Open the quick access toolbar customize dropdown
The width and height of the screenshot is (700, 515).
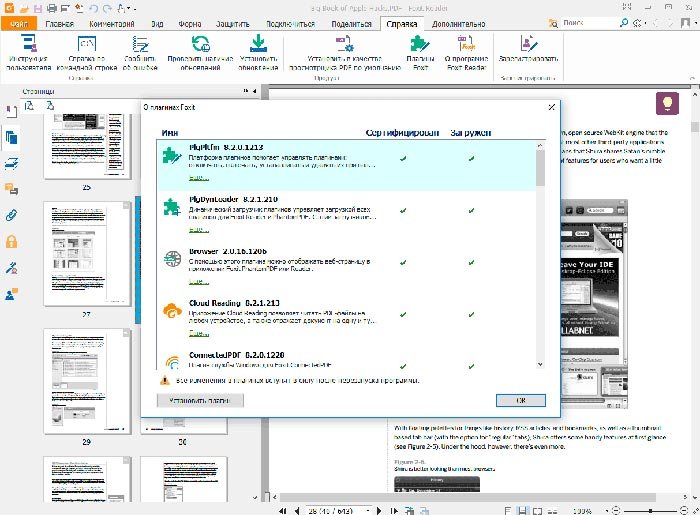click(x=134, y=9)
